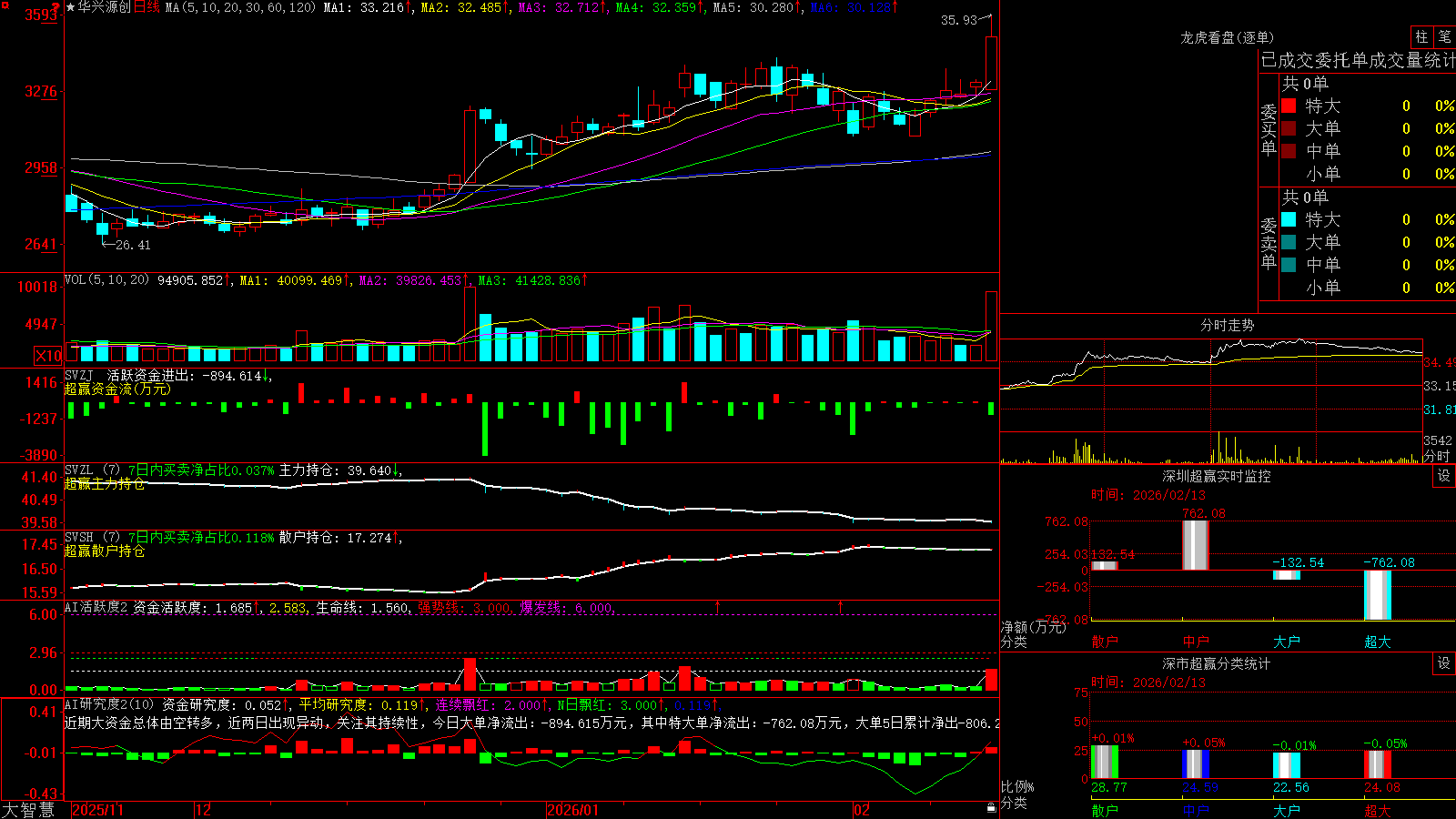
Task: Click the 华兴源创 stock name
Action: (104, 7)
